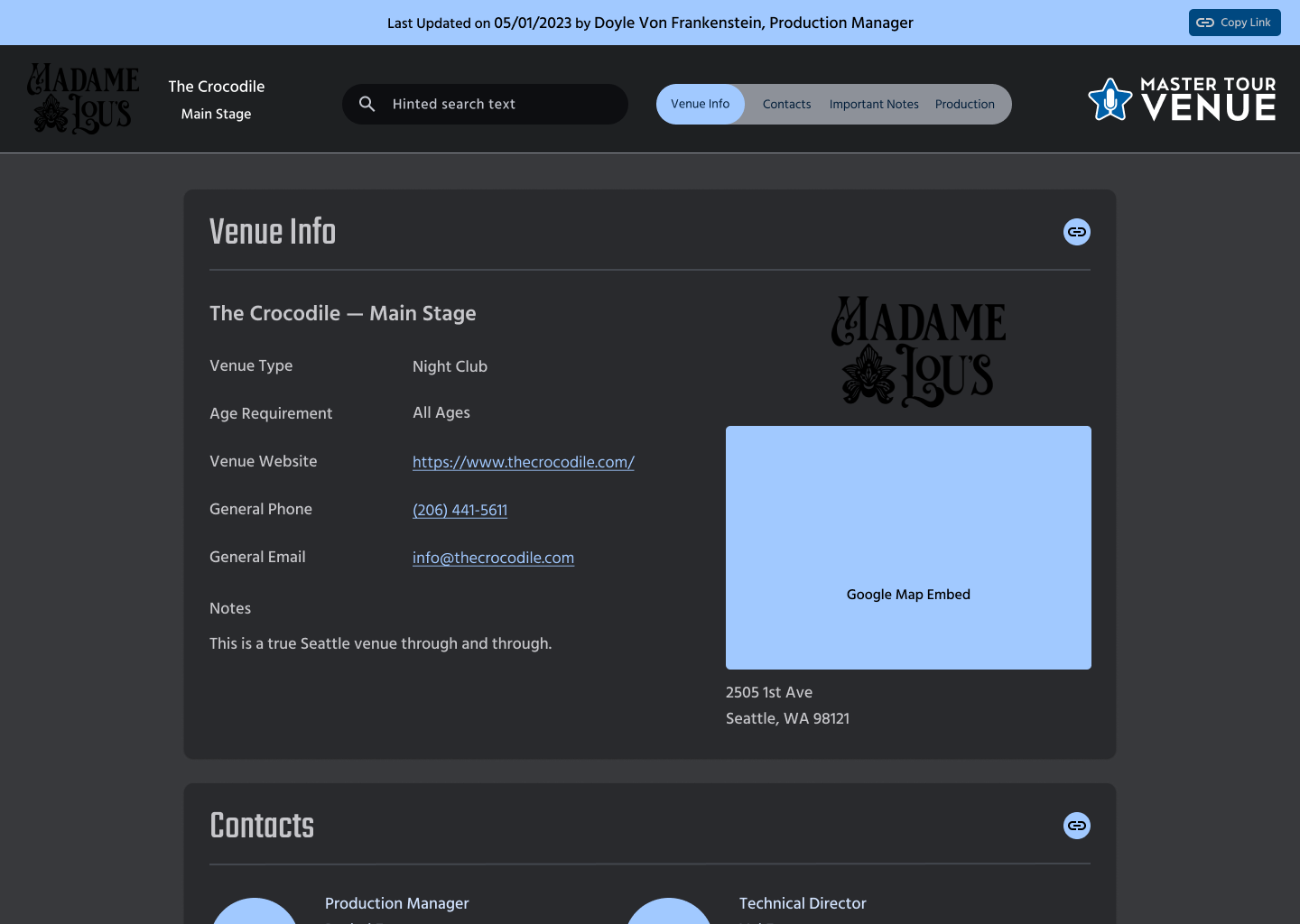Click the 'Production Manager' contact title
Screen dimensions: 1300x924
click(x=397, y=903)
